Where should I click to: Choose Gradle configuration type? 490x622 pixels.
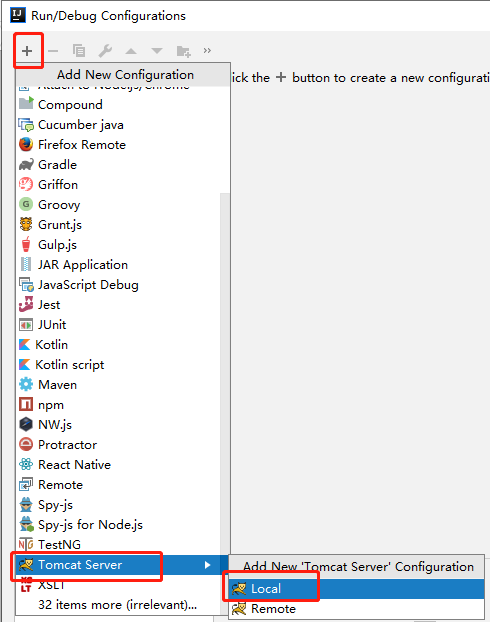pyautogui.click(x=123, y=165)
